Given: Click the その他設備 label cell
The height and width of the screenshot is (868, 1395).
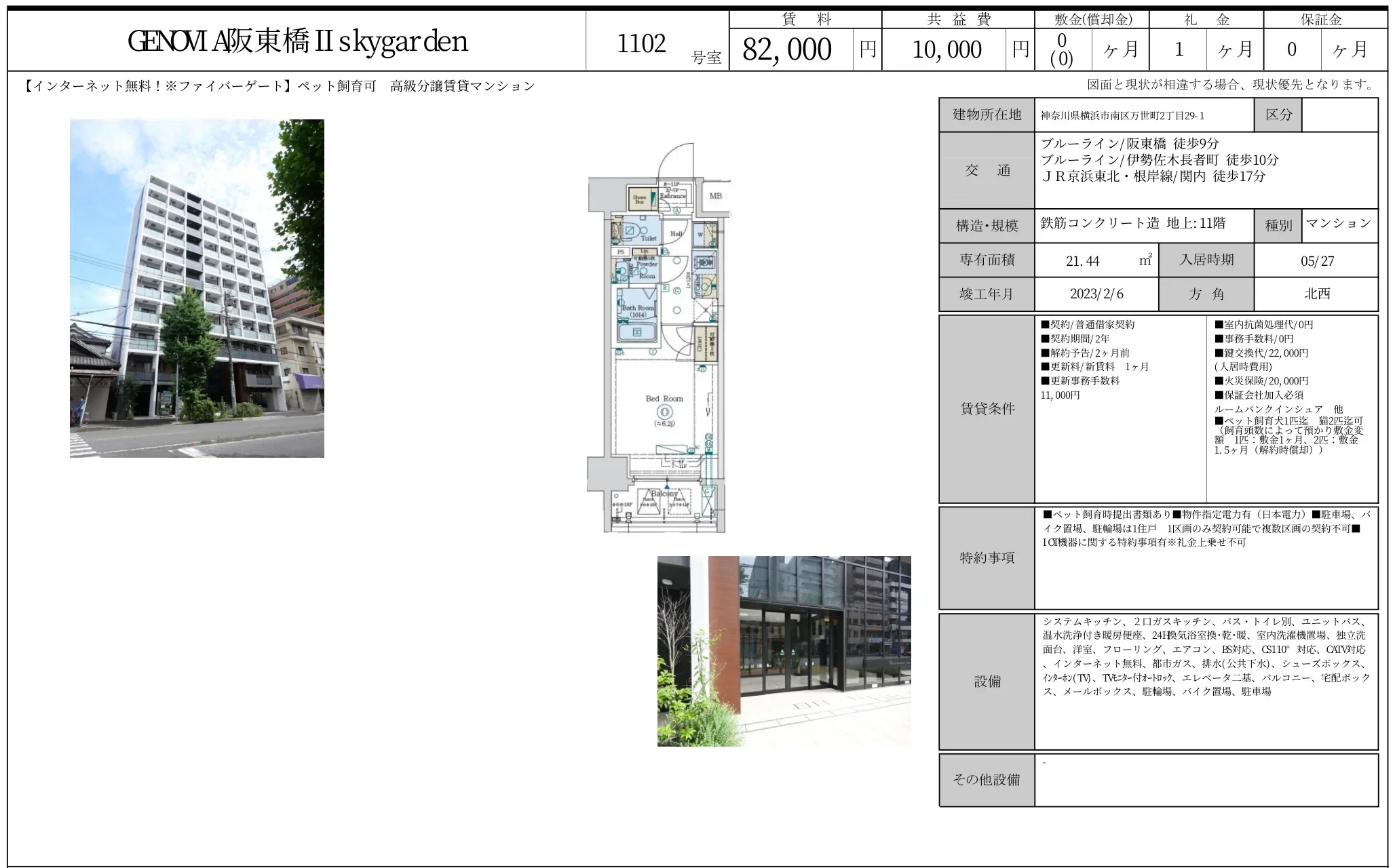Looking at the screenshot, I should tap(987, 780).
